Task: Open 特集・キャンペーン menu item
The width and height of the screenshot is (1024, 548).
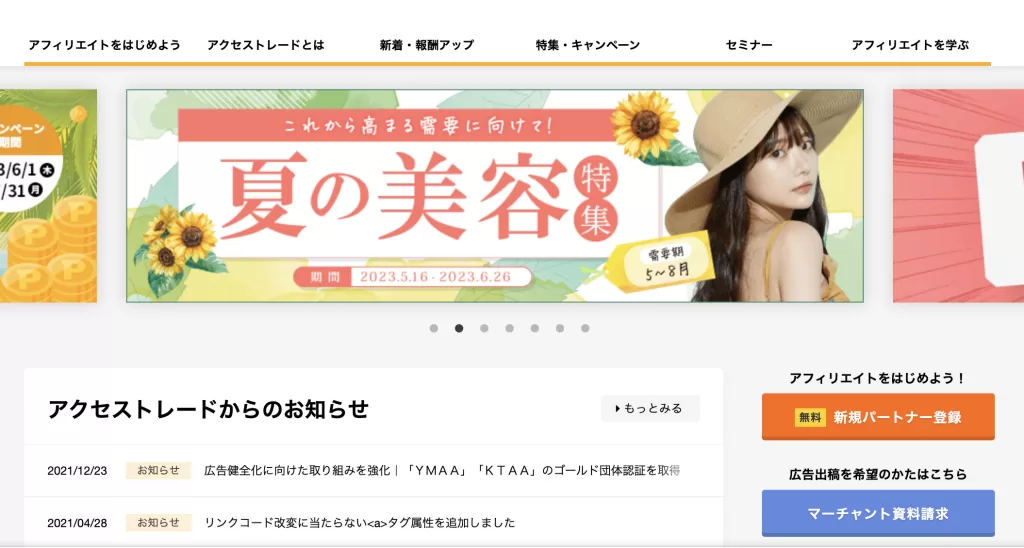Action: click(x=588, y=45)
